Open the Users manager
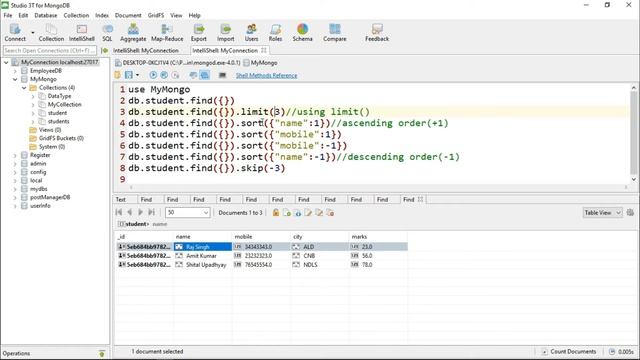Screen dimensions: 640x360 pyautogui.click(x=251, y=32)
